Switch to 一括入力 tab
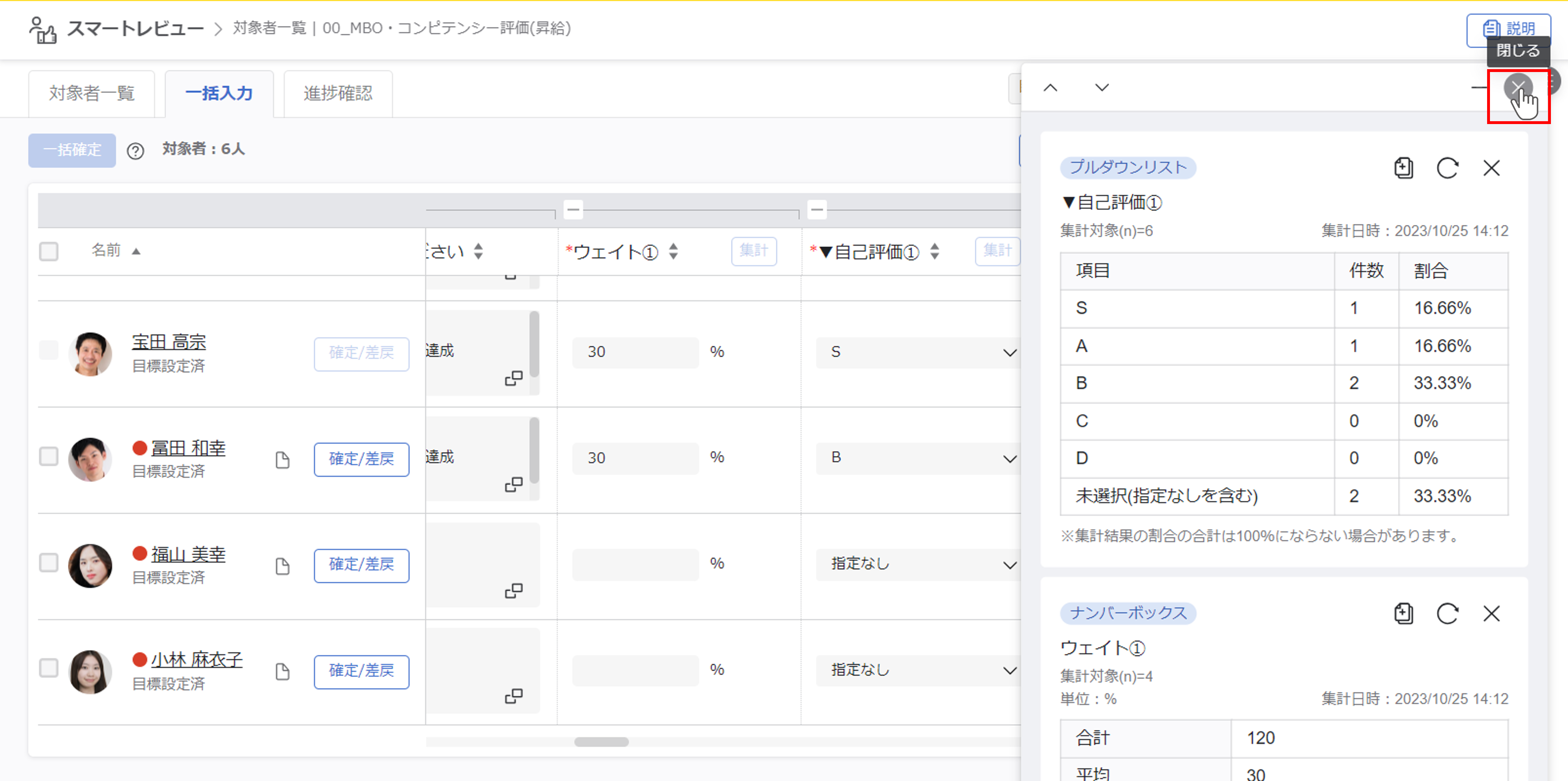The image size is (1568, 781). point(219,94)
